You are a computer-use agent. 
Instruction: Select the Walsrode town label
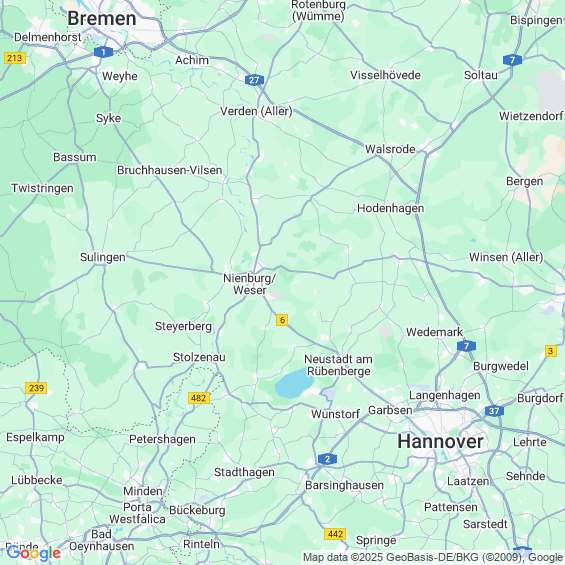tap(390, 149)
